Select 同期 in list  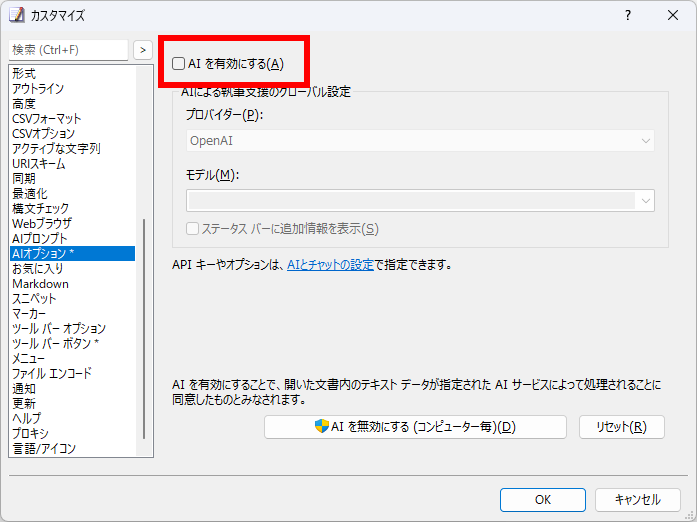click(x=72, y=178)
